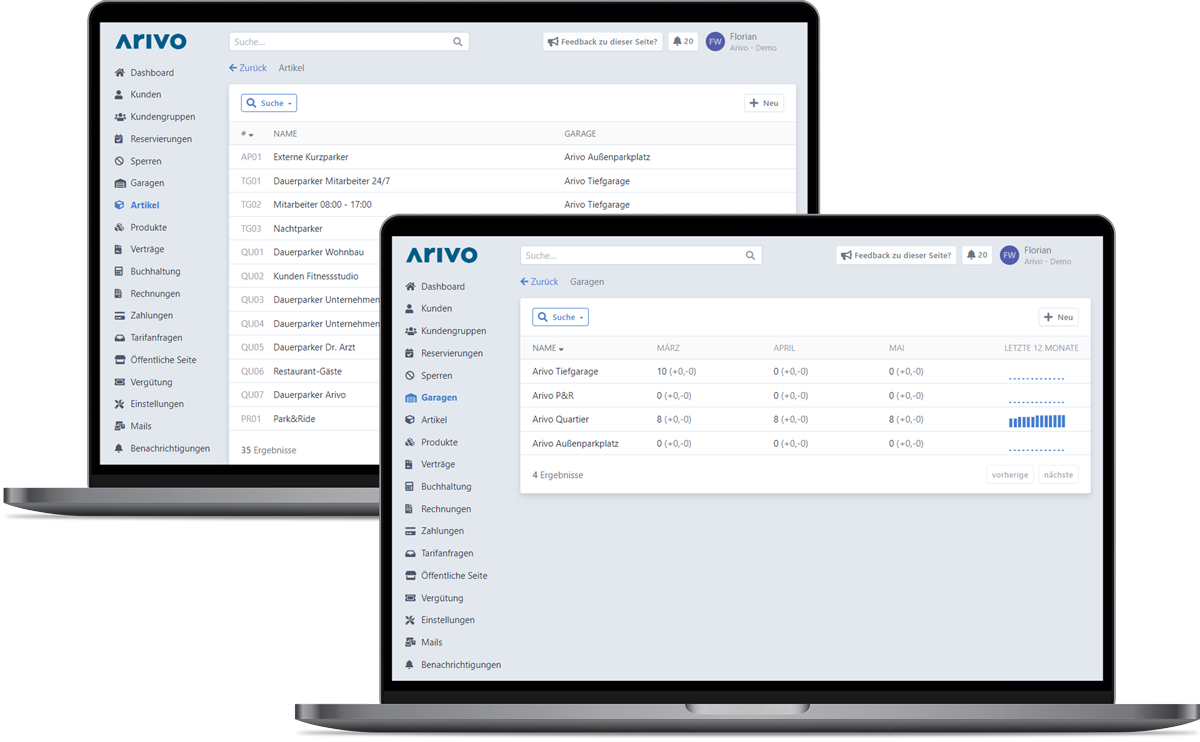Click the Artikel cube icon in front window
Viewport: 1200px width, 742px height.
click(410, 420)
